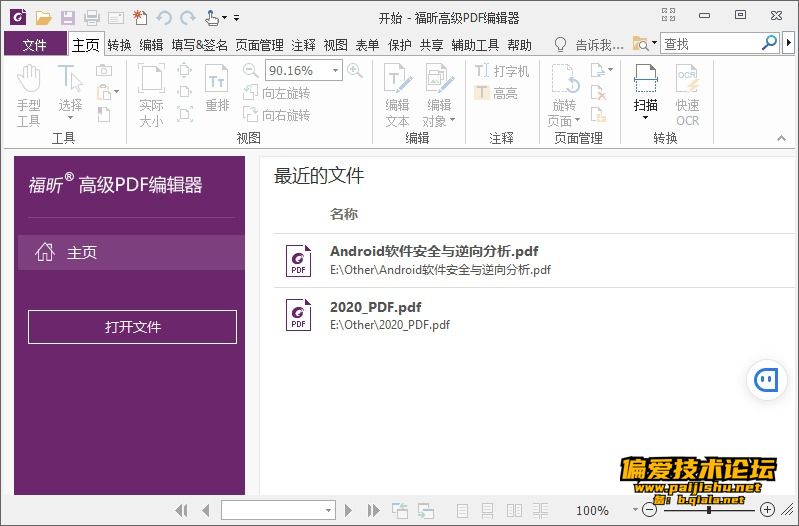Click the zoom out magnifier icon
Viewport: 799px width, 526px height.
click(x=250, y=70)
